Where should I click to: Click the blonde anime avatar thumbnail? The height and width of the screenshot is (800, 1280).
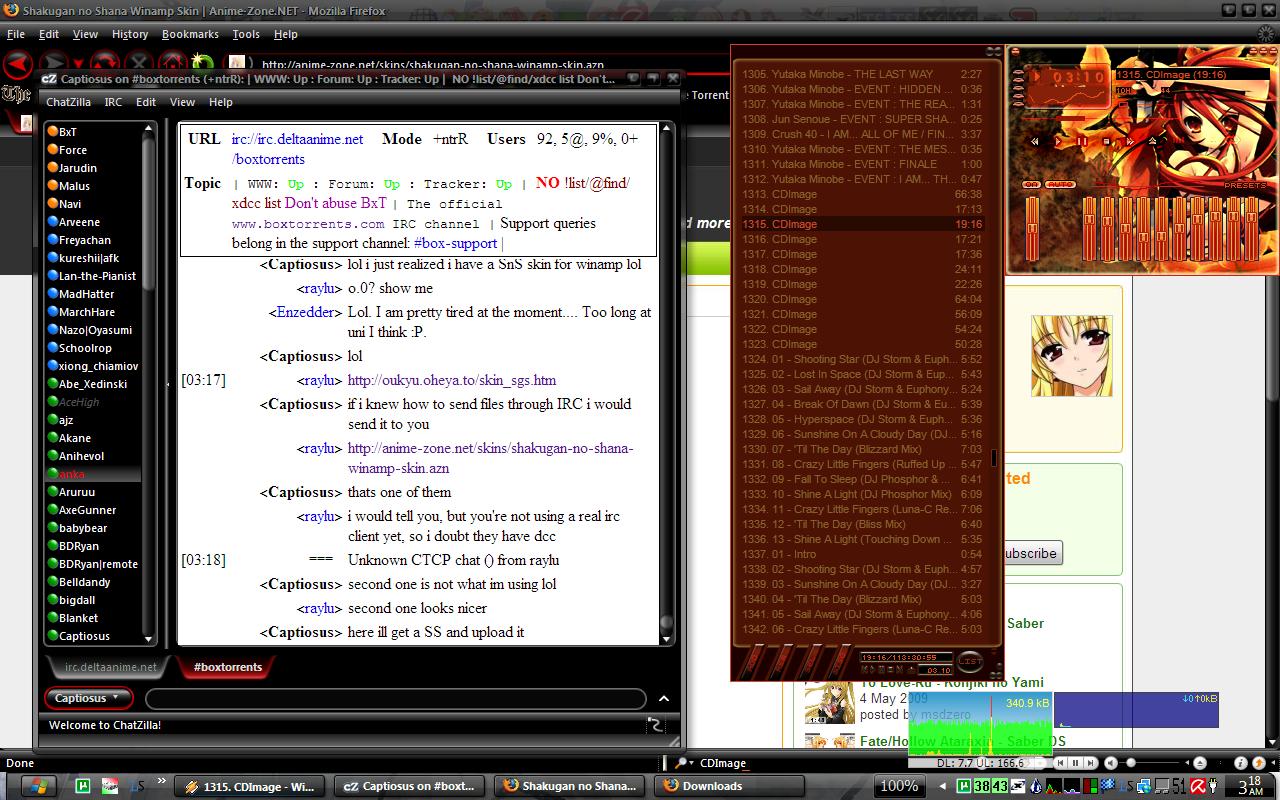[x=1071, y=355]
